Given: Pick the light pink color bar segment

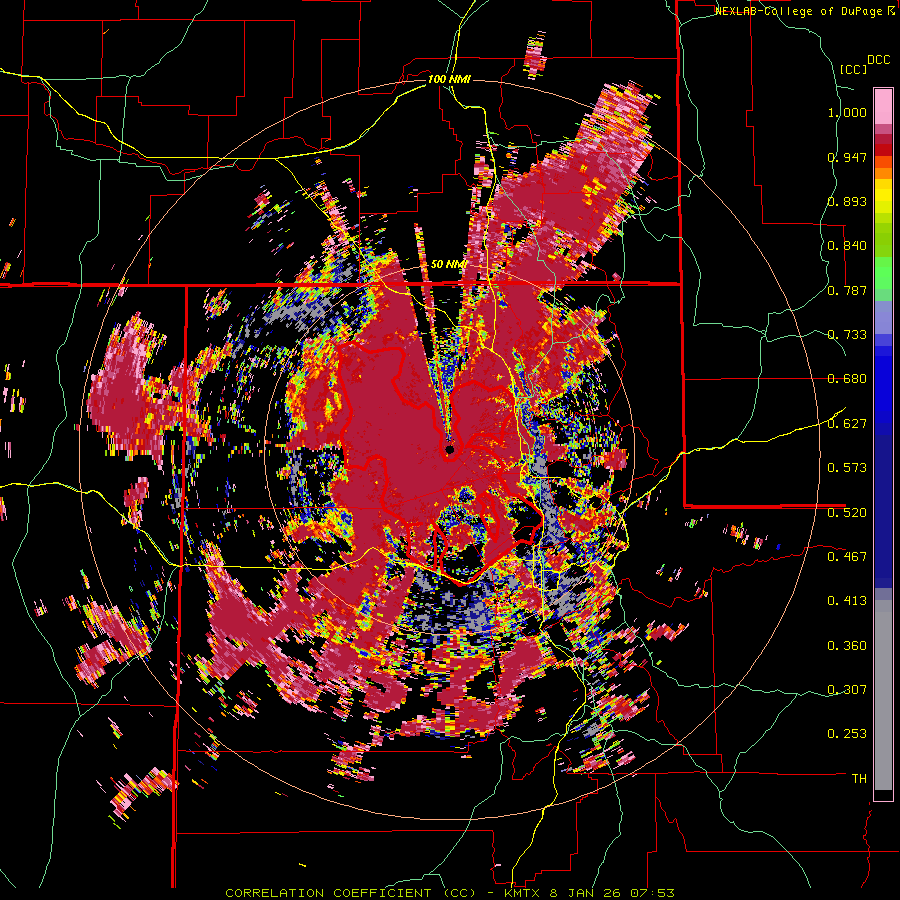Looking at the screenshot, I should 883,106.
